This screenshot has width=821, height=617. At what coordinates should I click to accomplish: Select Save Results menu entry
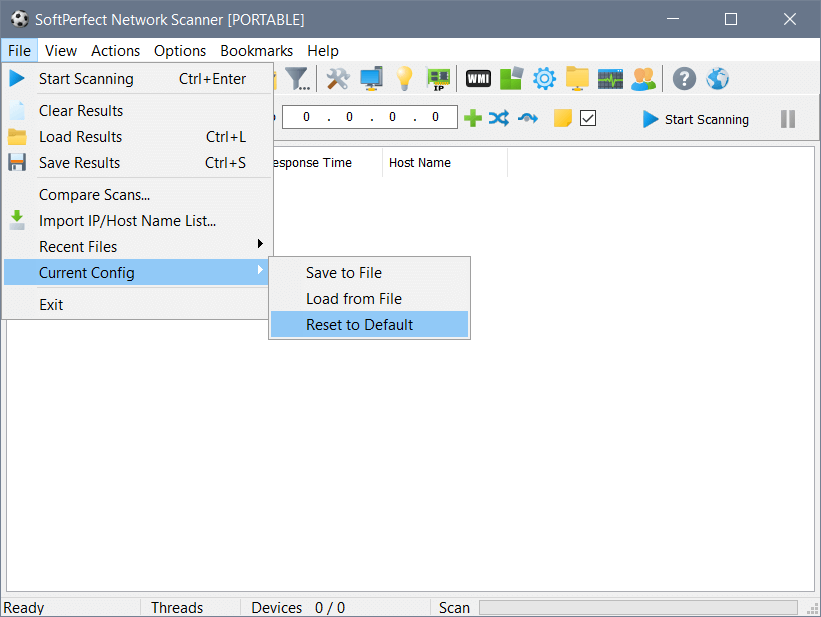point(138,163)
